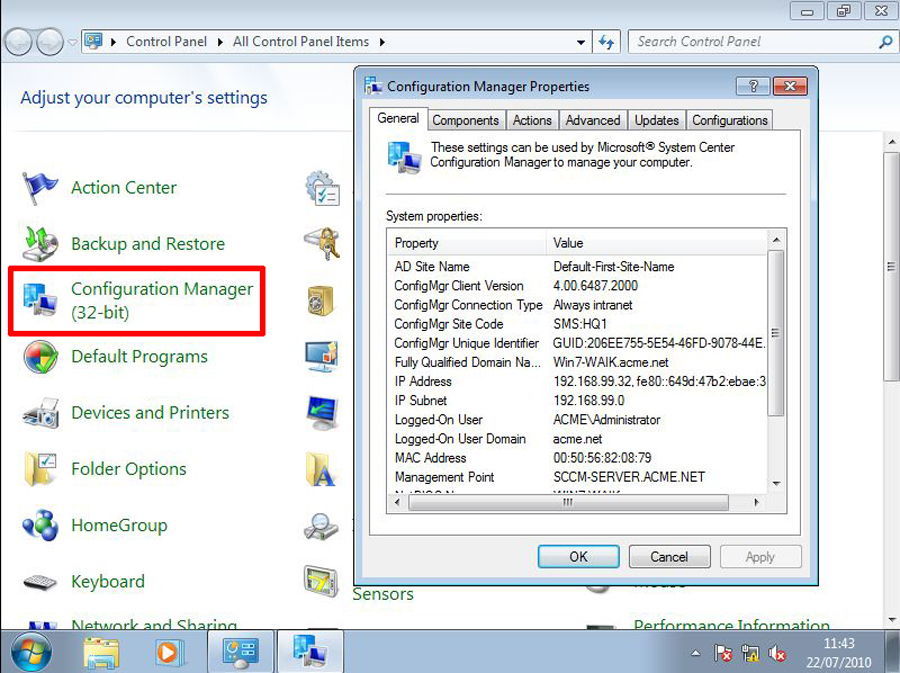Click the system properties vertical scrollbar thumb
This screenshot has width=900, height=673.
pos(775,333)
